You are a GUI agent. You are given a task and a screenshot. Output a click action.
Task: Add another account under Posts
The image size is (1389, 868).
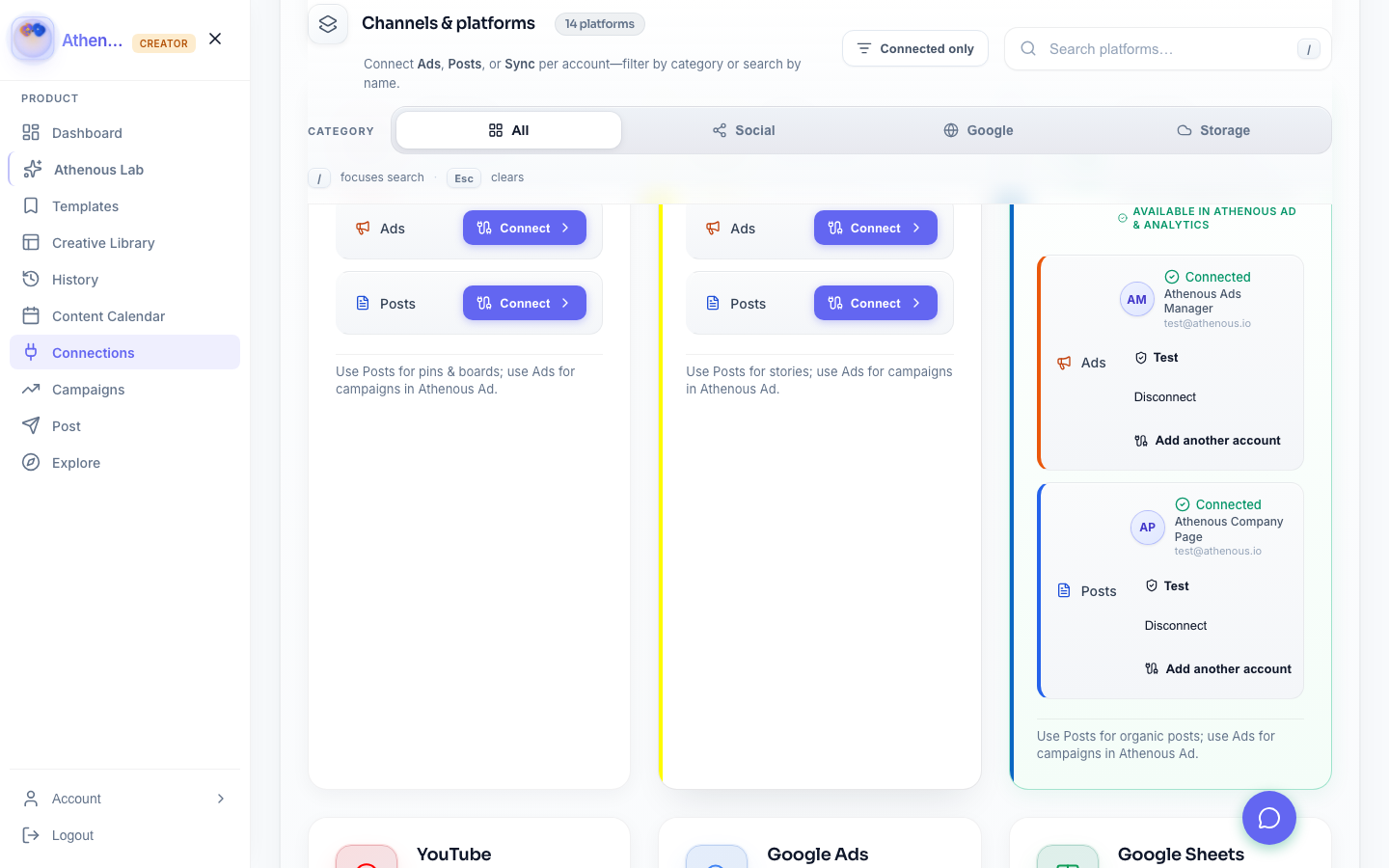tap(1217, 669)
